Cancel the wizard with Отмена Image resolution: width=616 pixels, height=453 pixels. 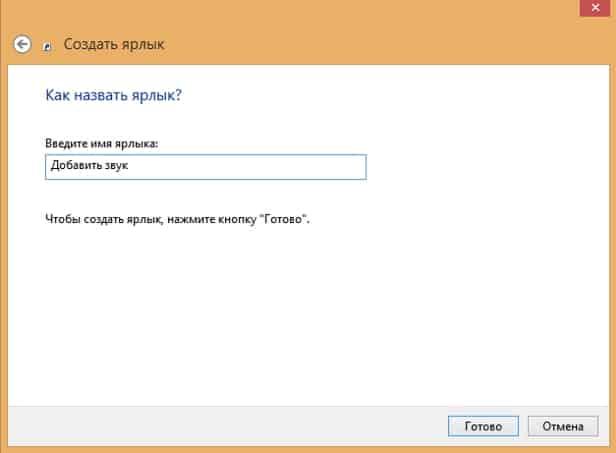563,426
